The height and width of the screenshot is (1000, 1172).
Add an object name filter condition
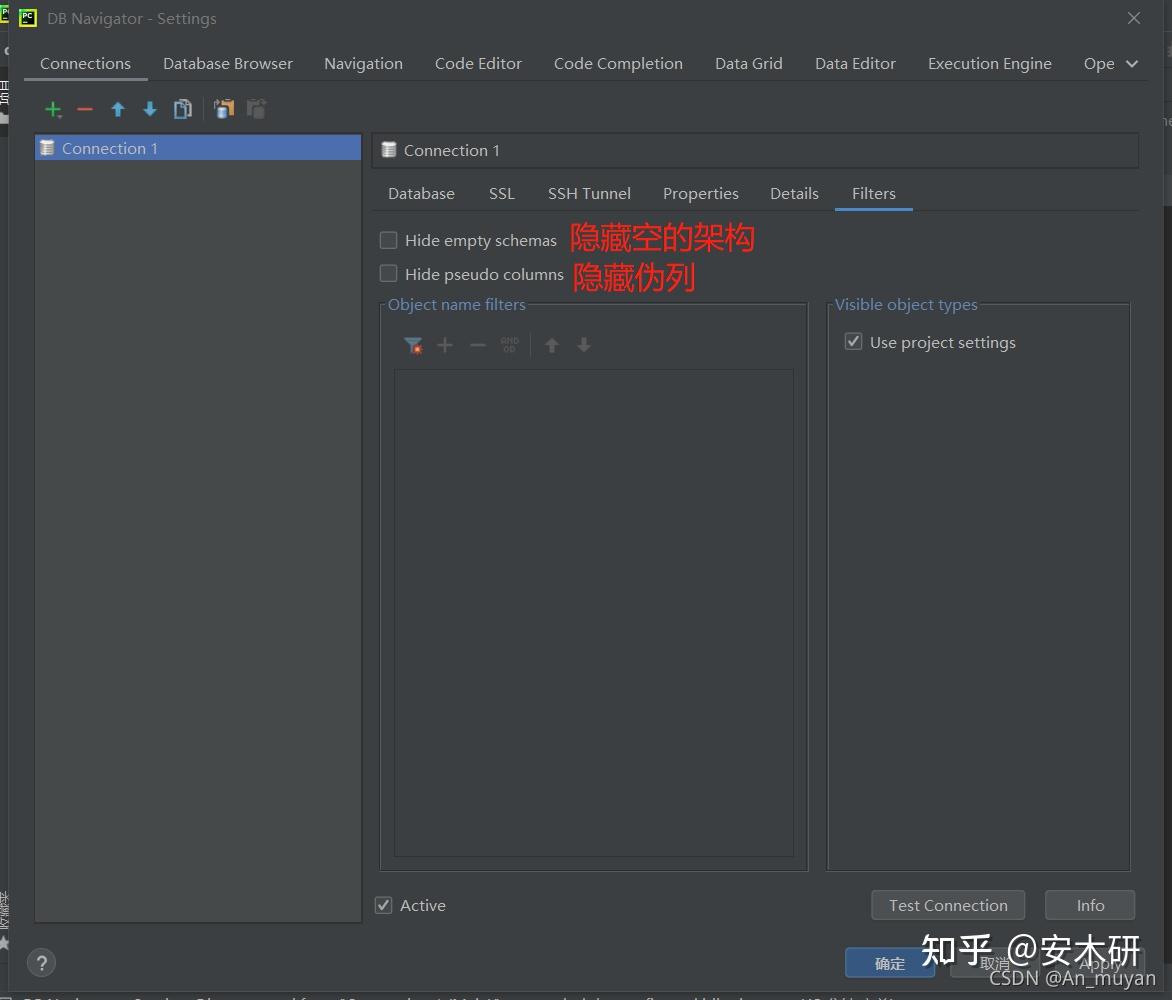coord(445,345)
